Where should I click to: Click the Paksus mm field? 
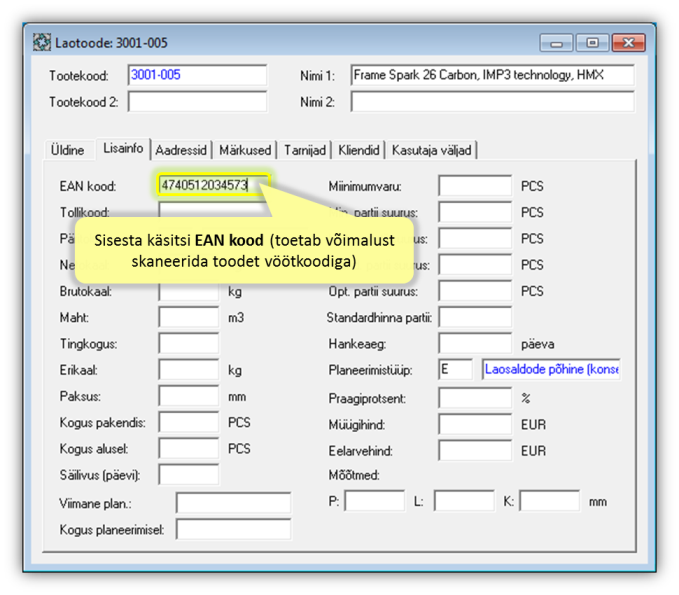pyautogui.click(x=189, y=397)
